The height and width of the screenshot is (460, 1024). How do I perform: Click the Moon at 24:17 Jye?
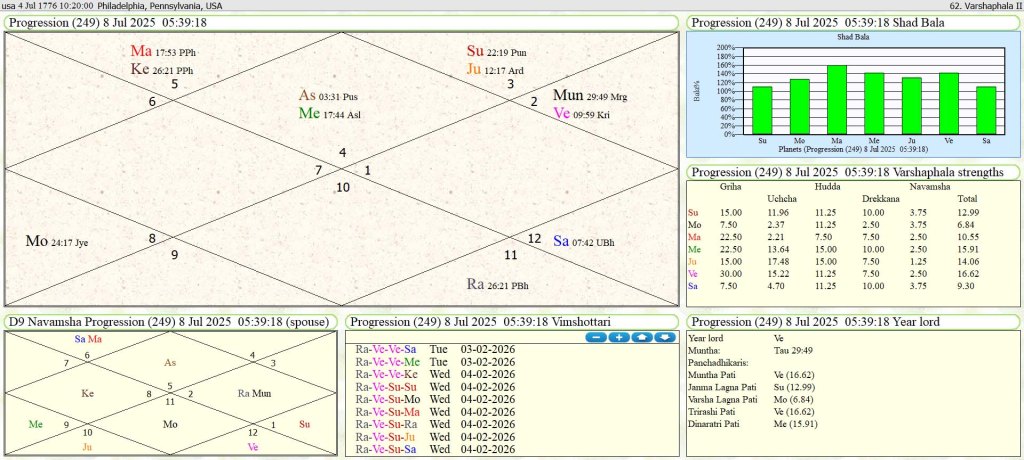[x=57, y=242]
